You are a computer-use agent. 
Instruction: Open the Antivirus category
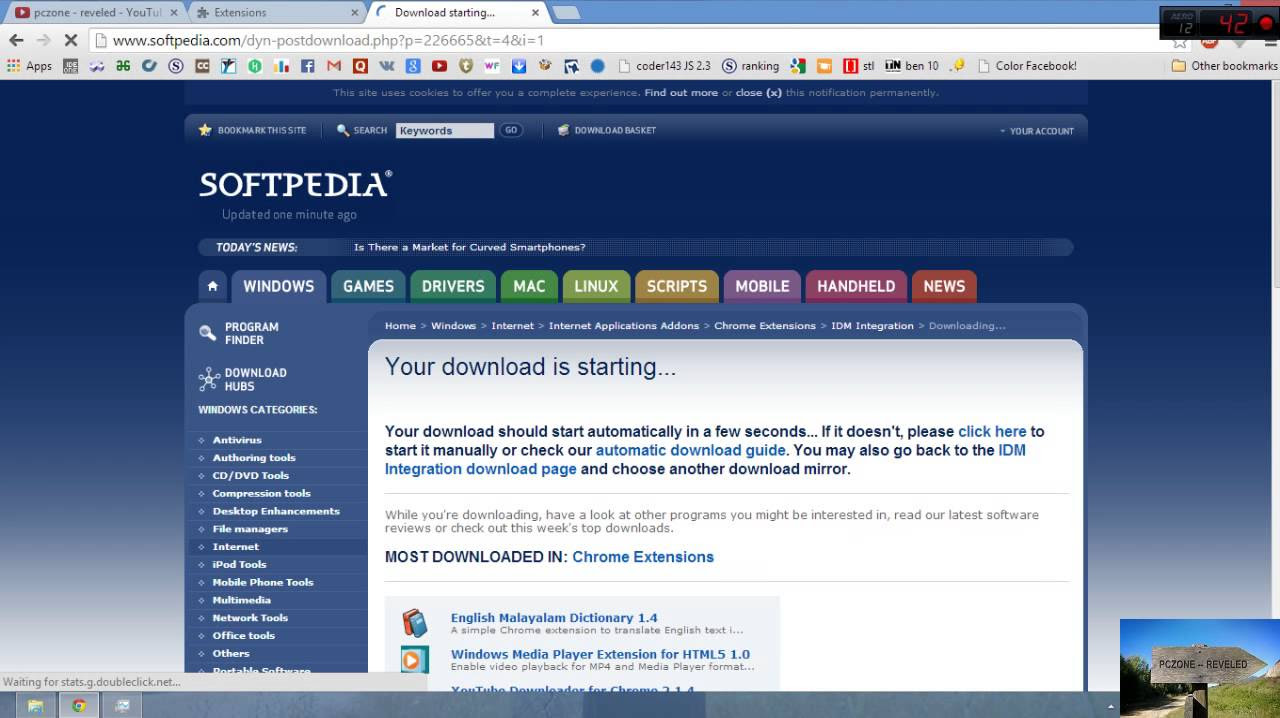point(237,440)
